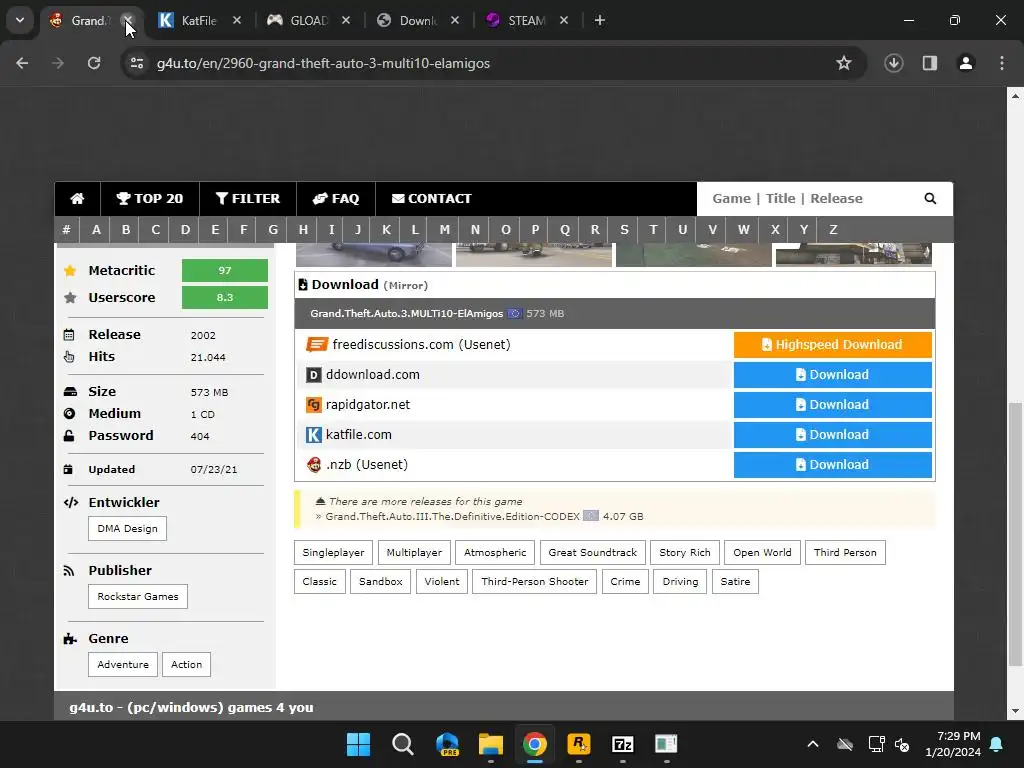
Task: Open Grand.Theft.Auto.III.The.Definitive.Edition-CODEX release link
Action: tap(453, 517)
